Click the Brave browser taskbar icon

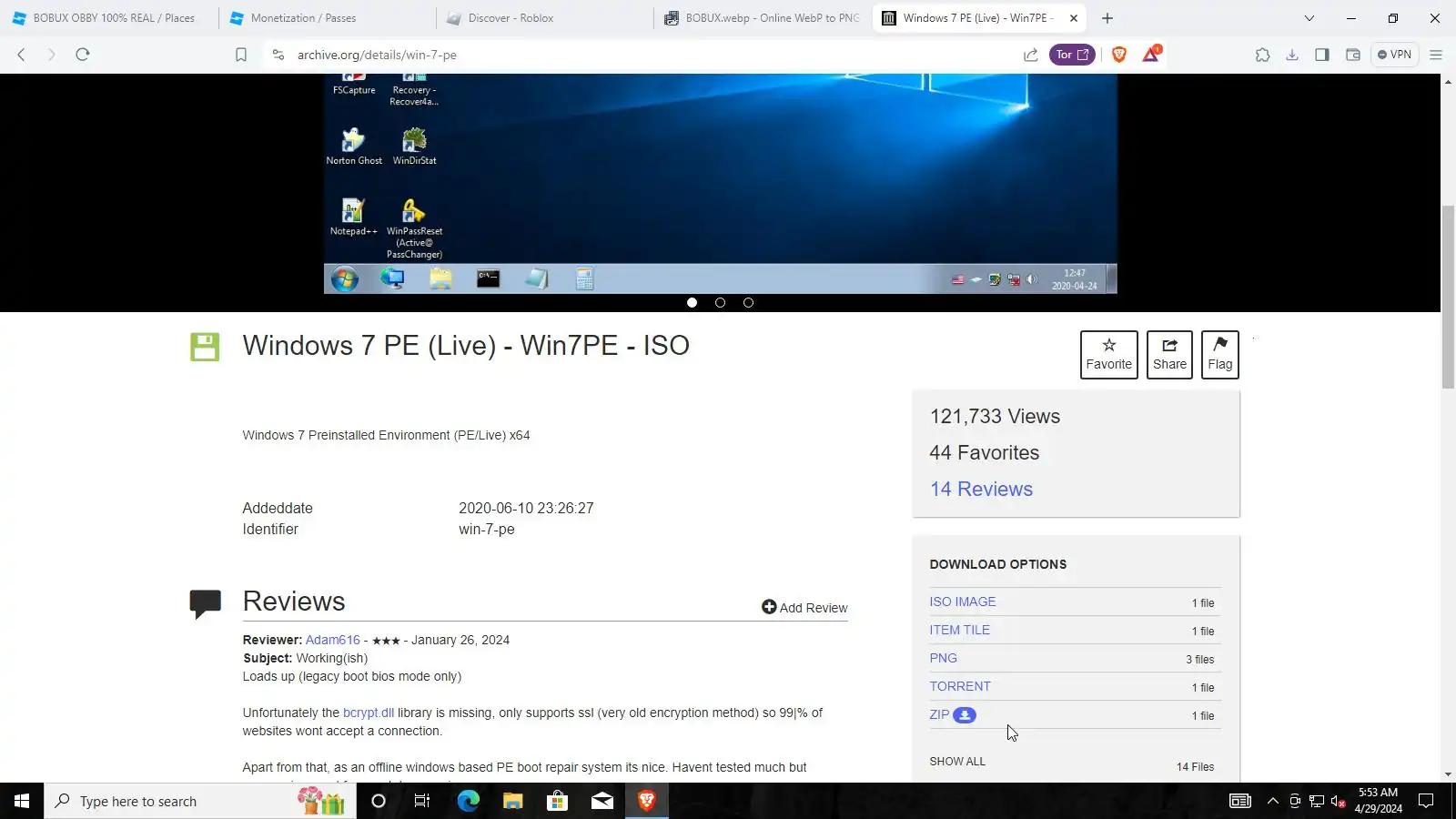click(647, 801)
